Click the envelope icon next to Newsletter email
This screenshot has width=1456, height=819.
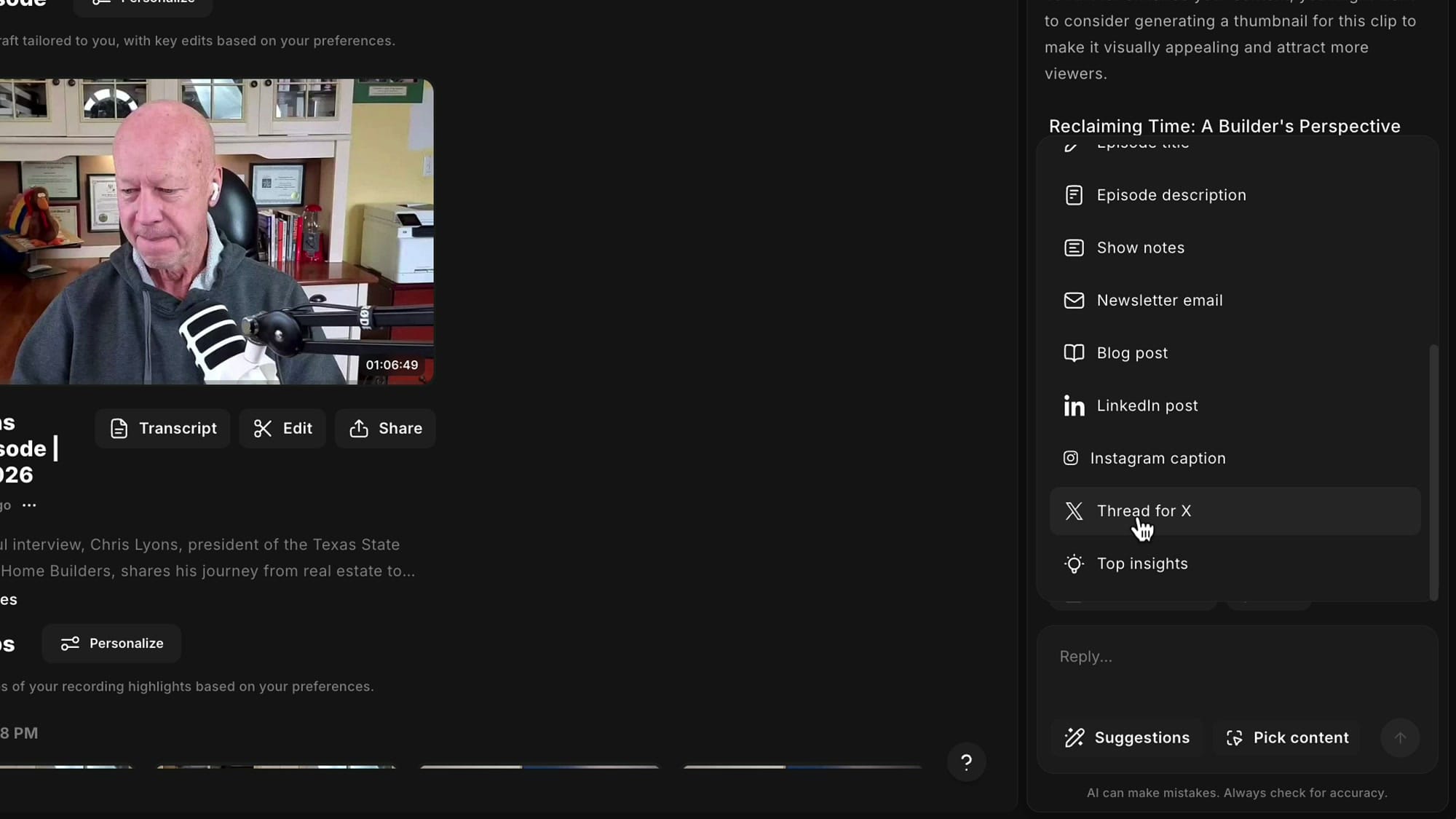[x=1074, y=300]
